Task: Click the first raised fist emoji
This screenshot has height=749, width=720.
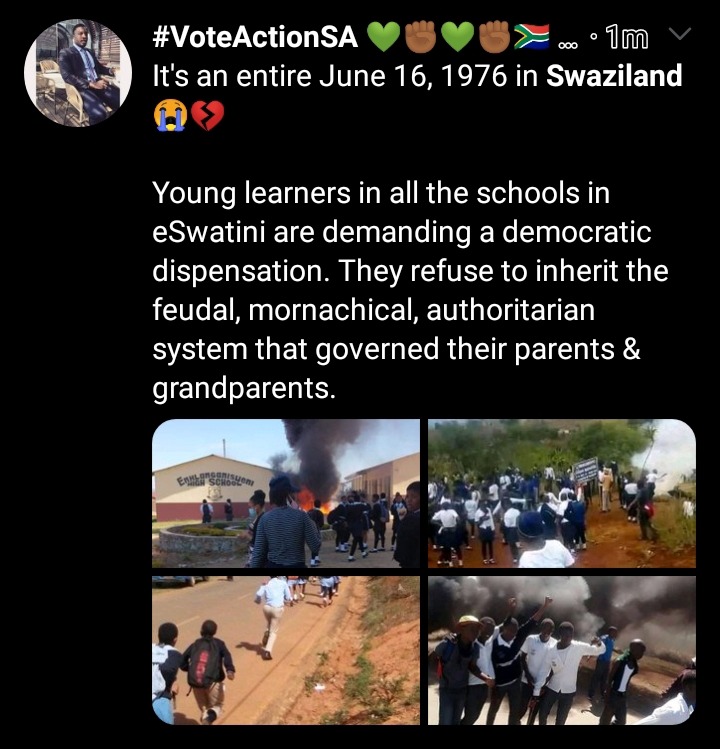Action: point(421,37)
